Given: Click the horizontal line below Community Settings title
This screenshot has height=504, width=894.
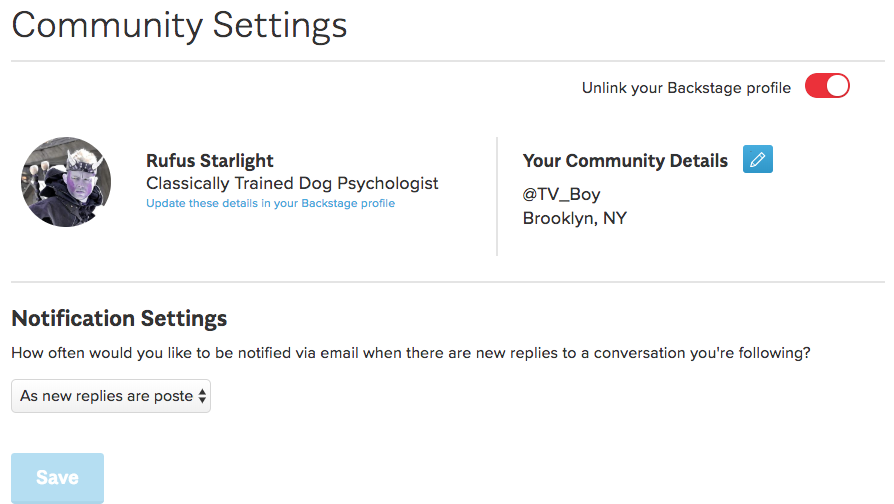Looking at the screenshot, I should 447,62.
